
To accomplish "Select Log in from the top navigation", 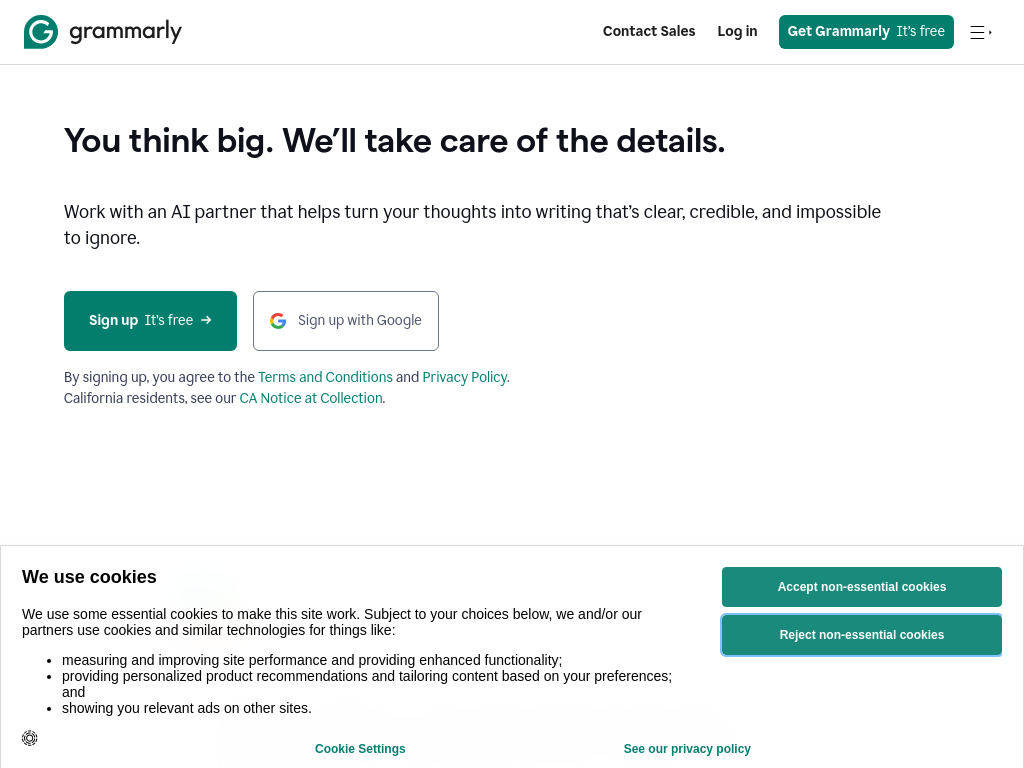I will [x=737, y=31].
